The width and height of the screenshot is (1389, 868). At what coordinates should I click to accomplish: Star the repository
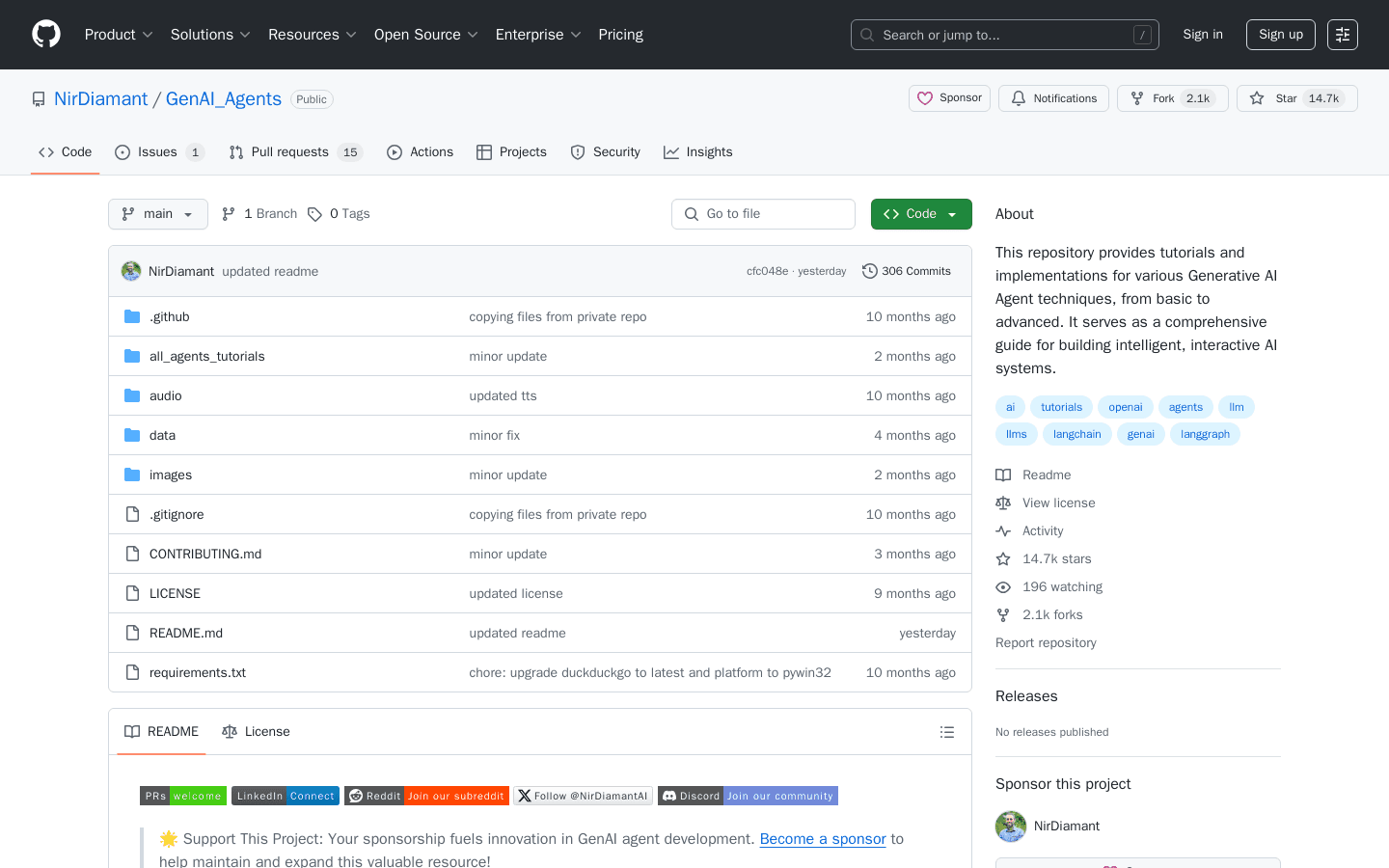1297,98
